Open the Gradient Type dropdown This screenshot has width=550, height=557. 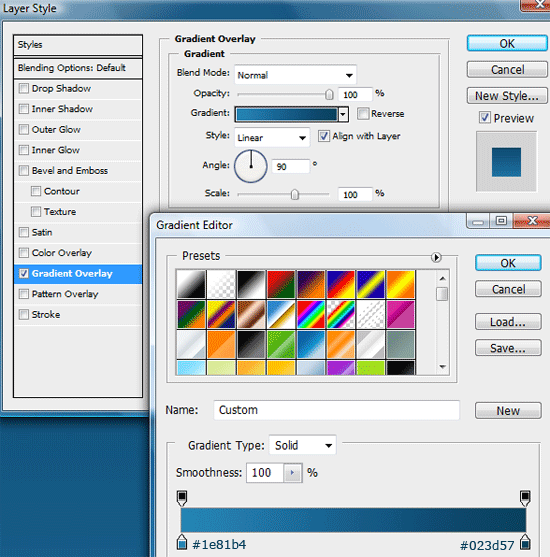[x=302, y=445]
